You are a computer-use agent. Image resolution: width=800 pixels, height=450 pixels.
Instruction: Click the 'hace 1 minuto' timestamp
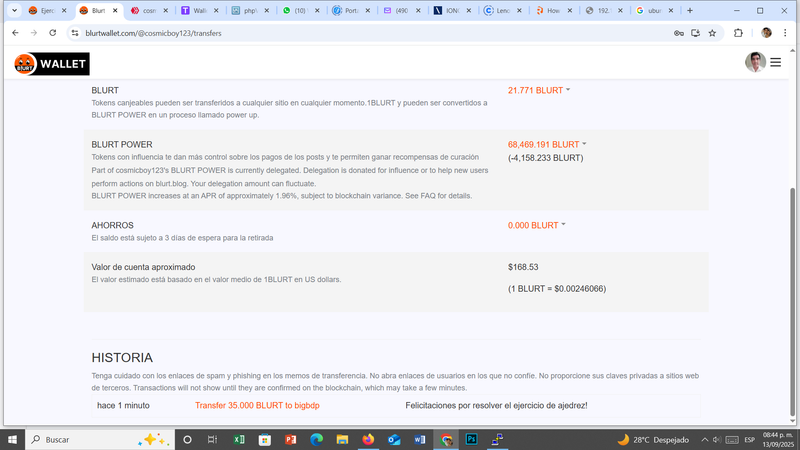[123, 406]
